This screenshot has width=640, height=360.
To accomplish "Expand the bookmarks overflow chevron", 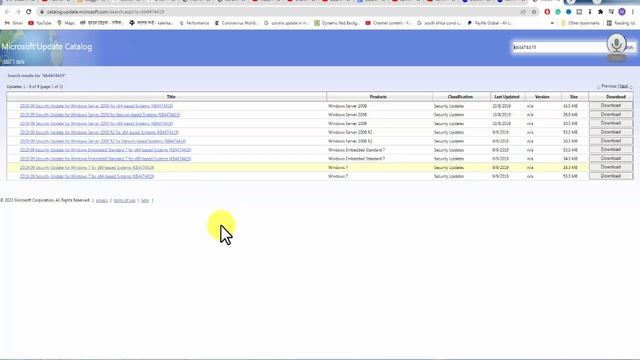I will [x=552, y=23].
